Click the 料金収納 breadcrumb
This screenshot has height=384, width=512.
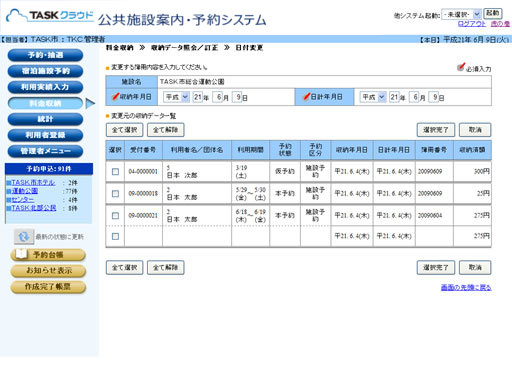click(x=119, y=48)
